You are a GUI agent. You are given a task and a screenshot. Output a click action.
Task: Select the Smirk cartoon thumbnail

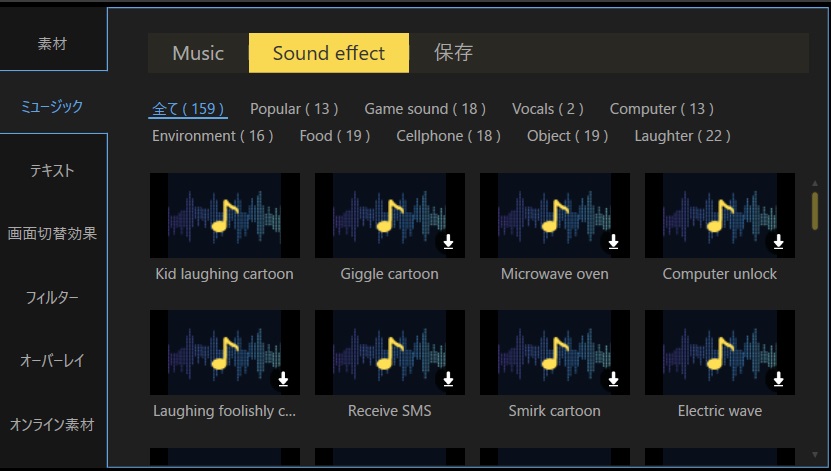[x=555, y=352]
